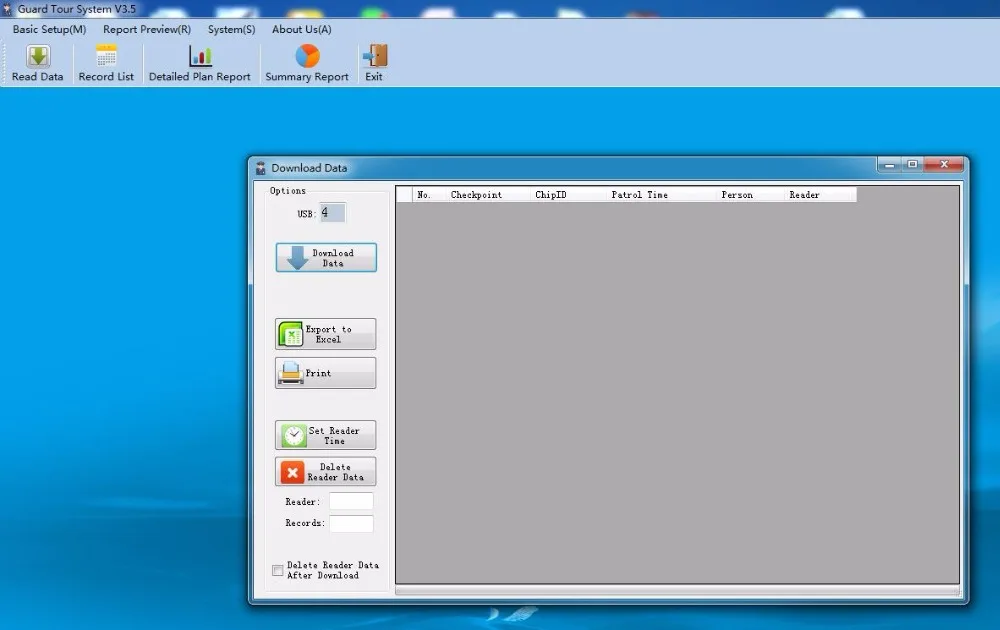Click the Print button
The width and height of the screenshot is (1000, 630).
coord(326,373)
